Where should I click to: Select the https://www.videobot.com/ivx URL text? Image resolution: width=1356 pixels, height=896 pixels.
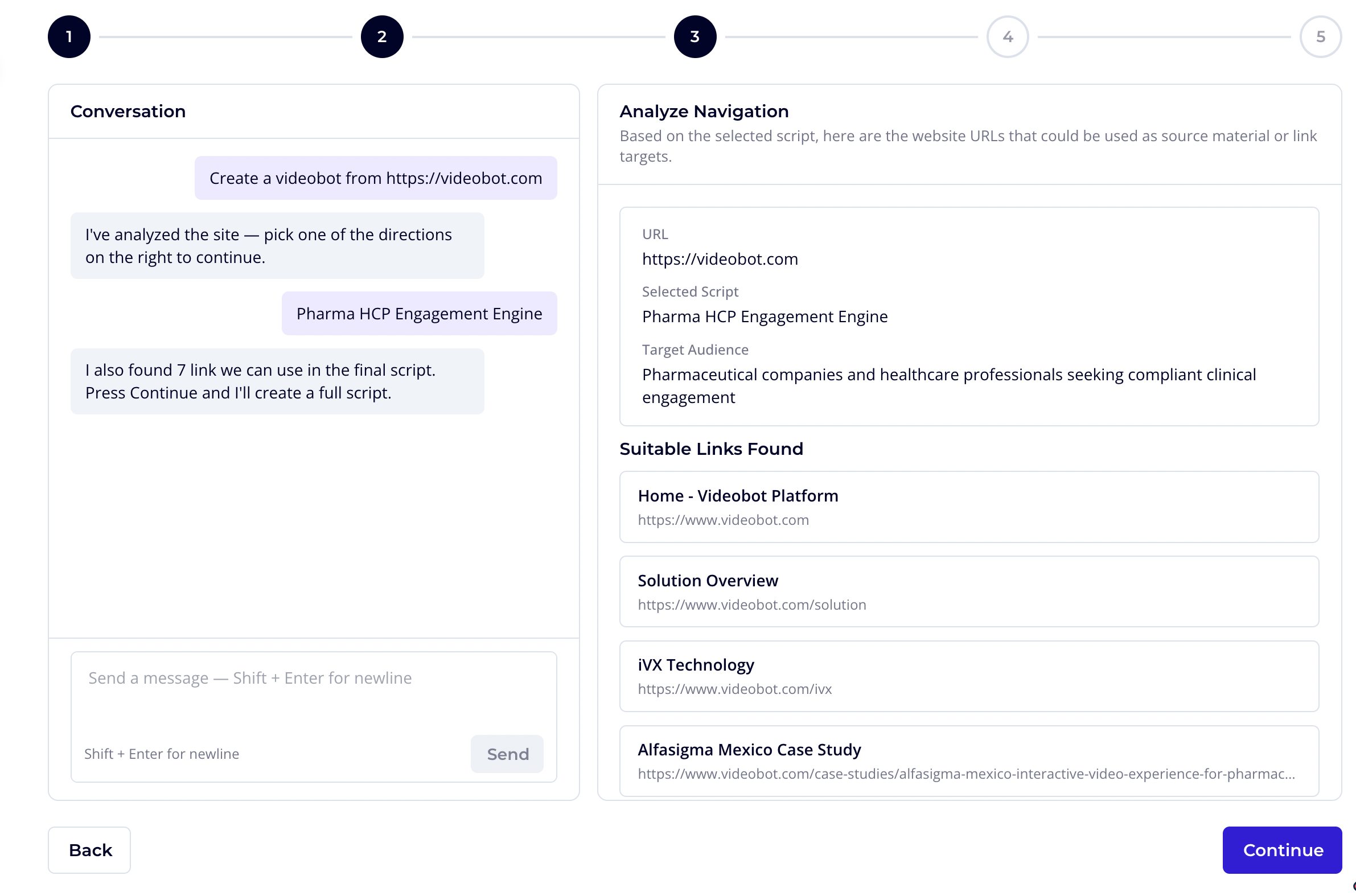pyautogui.click(x=734, y=689)
